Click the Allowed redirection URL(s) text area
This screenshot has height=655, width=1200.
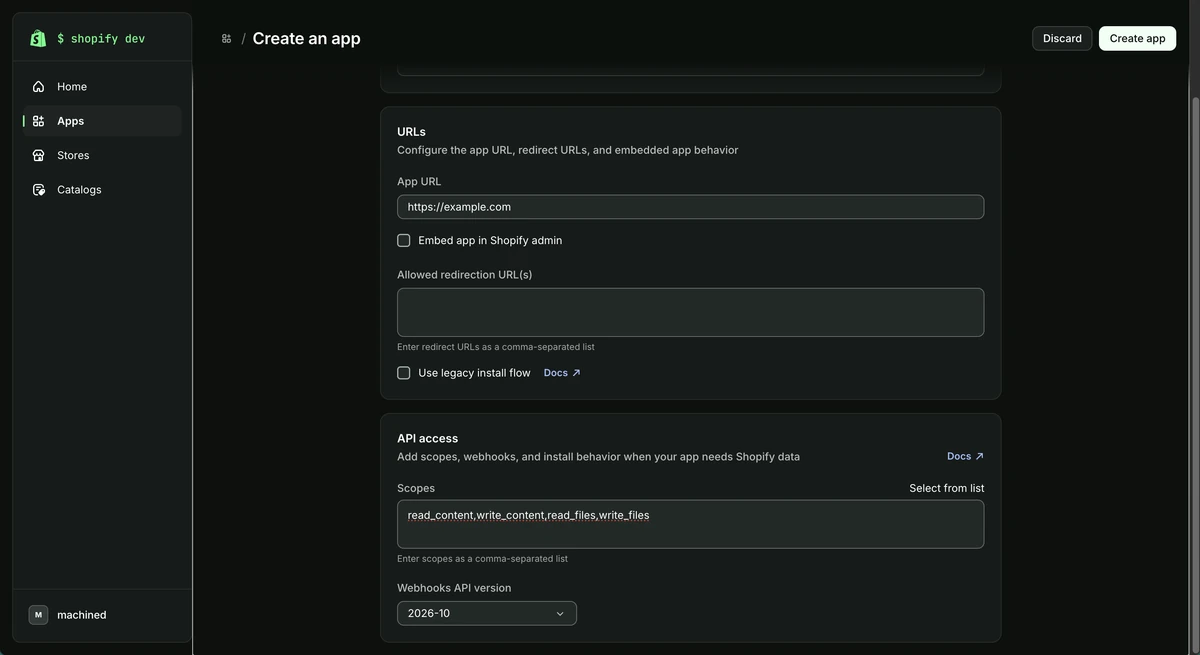(x=690, y=312)
